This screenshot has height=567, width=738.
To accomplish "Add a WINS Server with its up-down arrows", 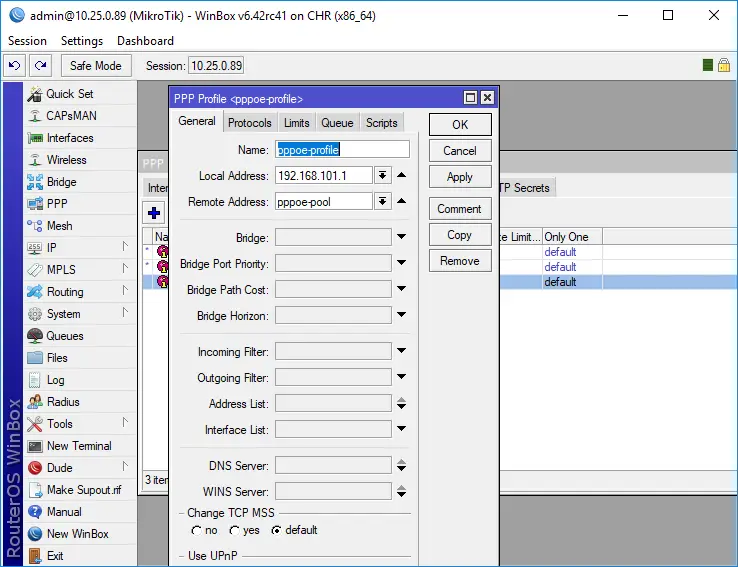I will click(401, 491).
